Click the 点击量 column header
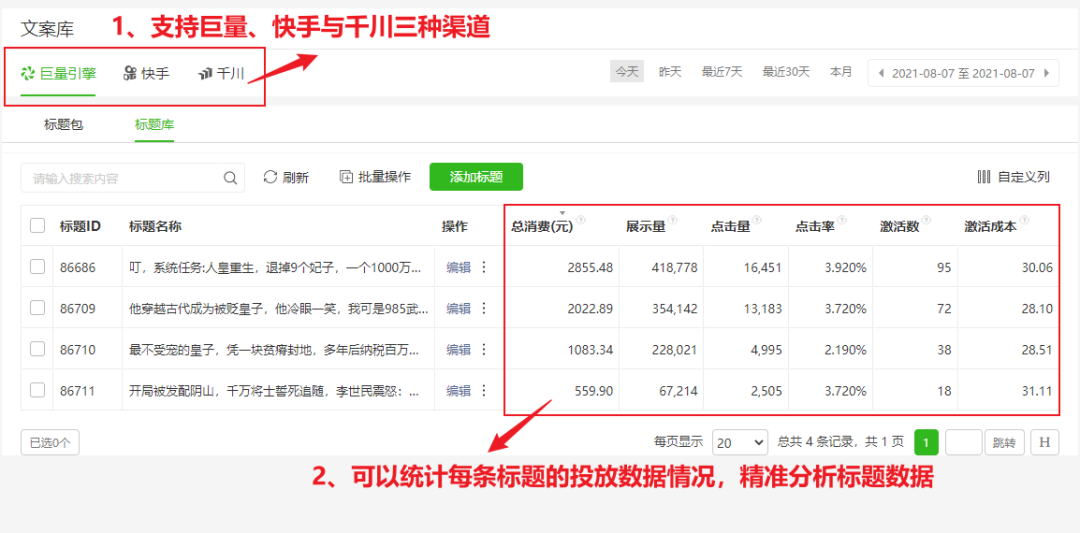 coord(730,227)
